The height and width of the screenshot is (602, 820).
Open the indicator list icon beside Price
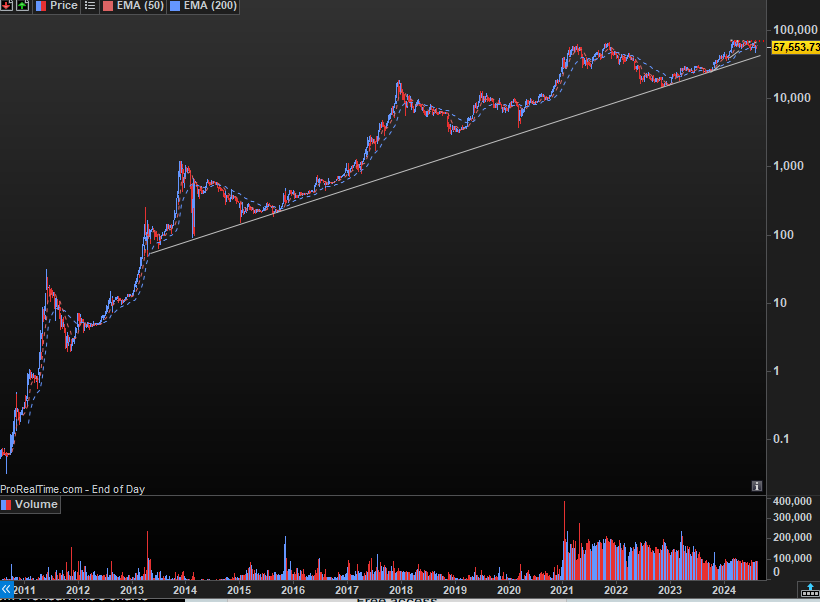point(90,6)
